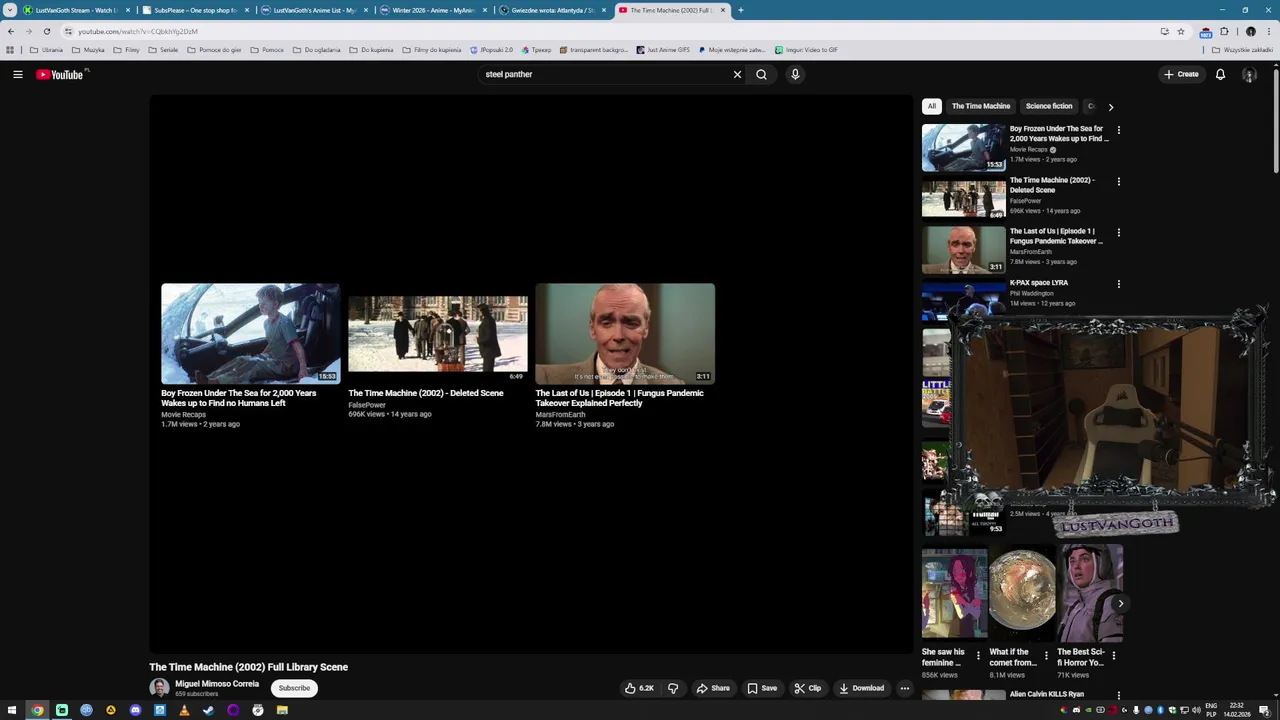Share the video
Viewport: 1280px width, 720px height.
pos(713,688)
